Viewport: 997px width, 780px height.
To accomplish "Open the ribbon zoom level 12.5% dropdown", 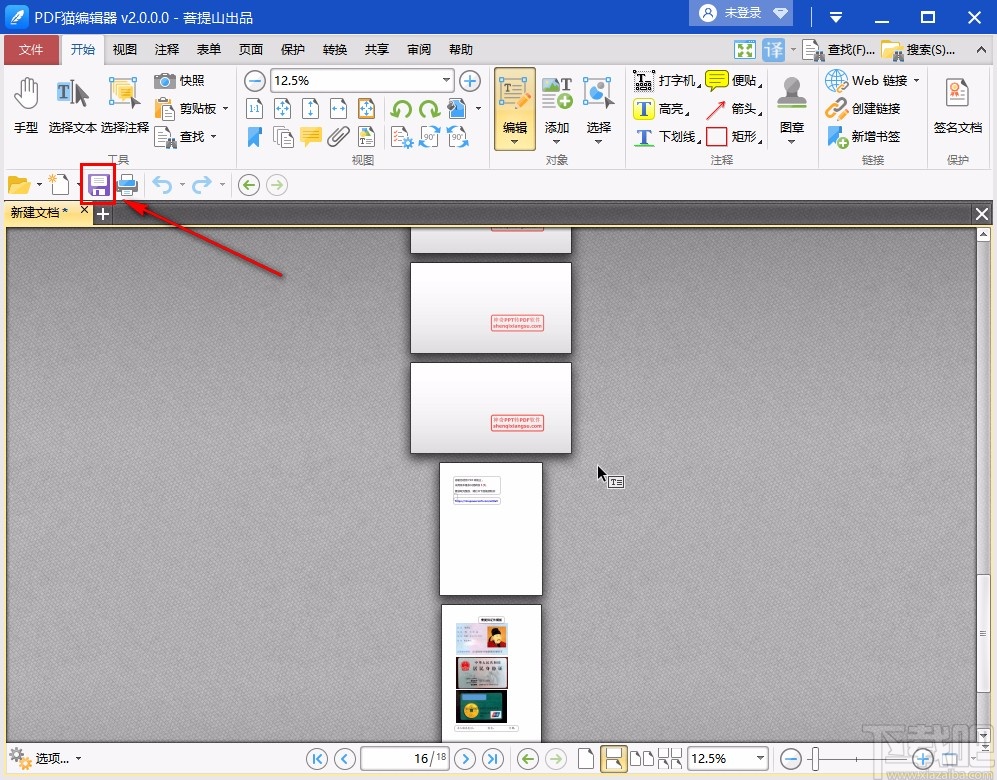I will click(446, 81).
